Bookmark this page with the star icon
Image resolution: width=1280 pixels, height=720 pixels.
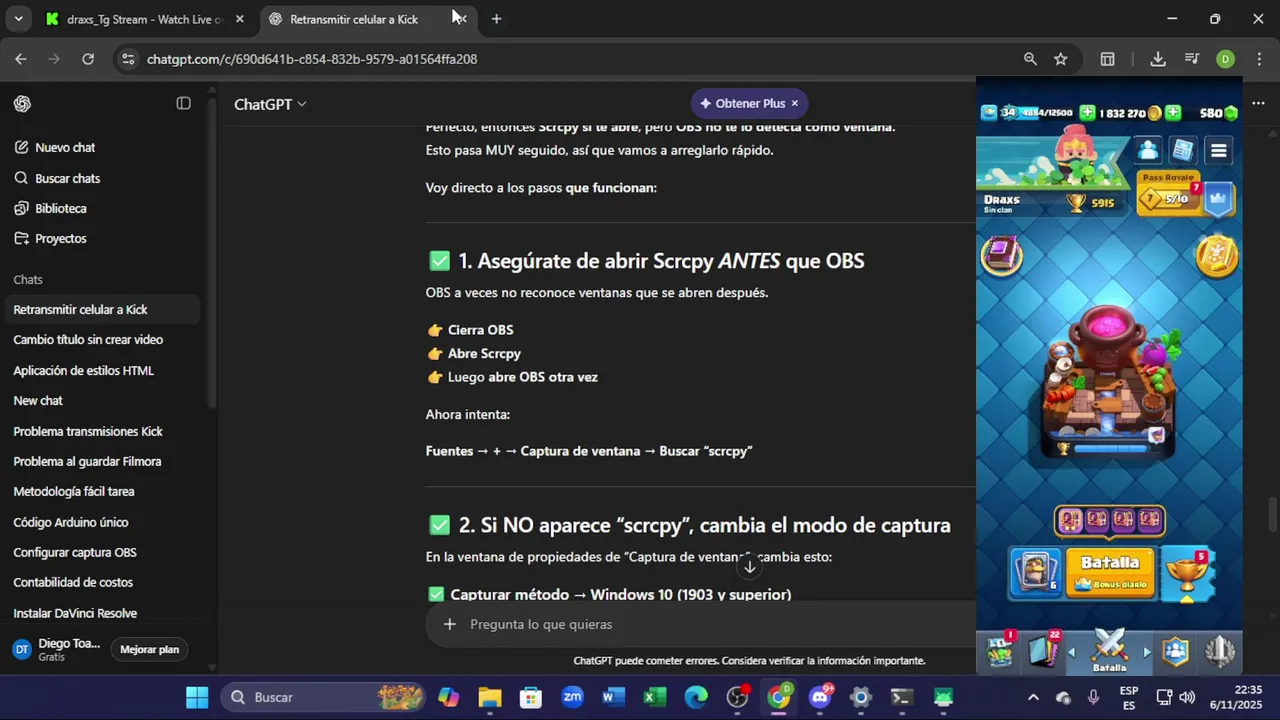click(1060, 59)
